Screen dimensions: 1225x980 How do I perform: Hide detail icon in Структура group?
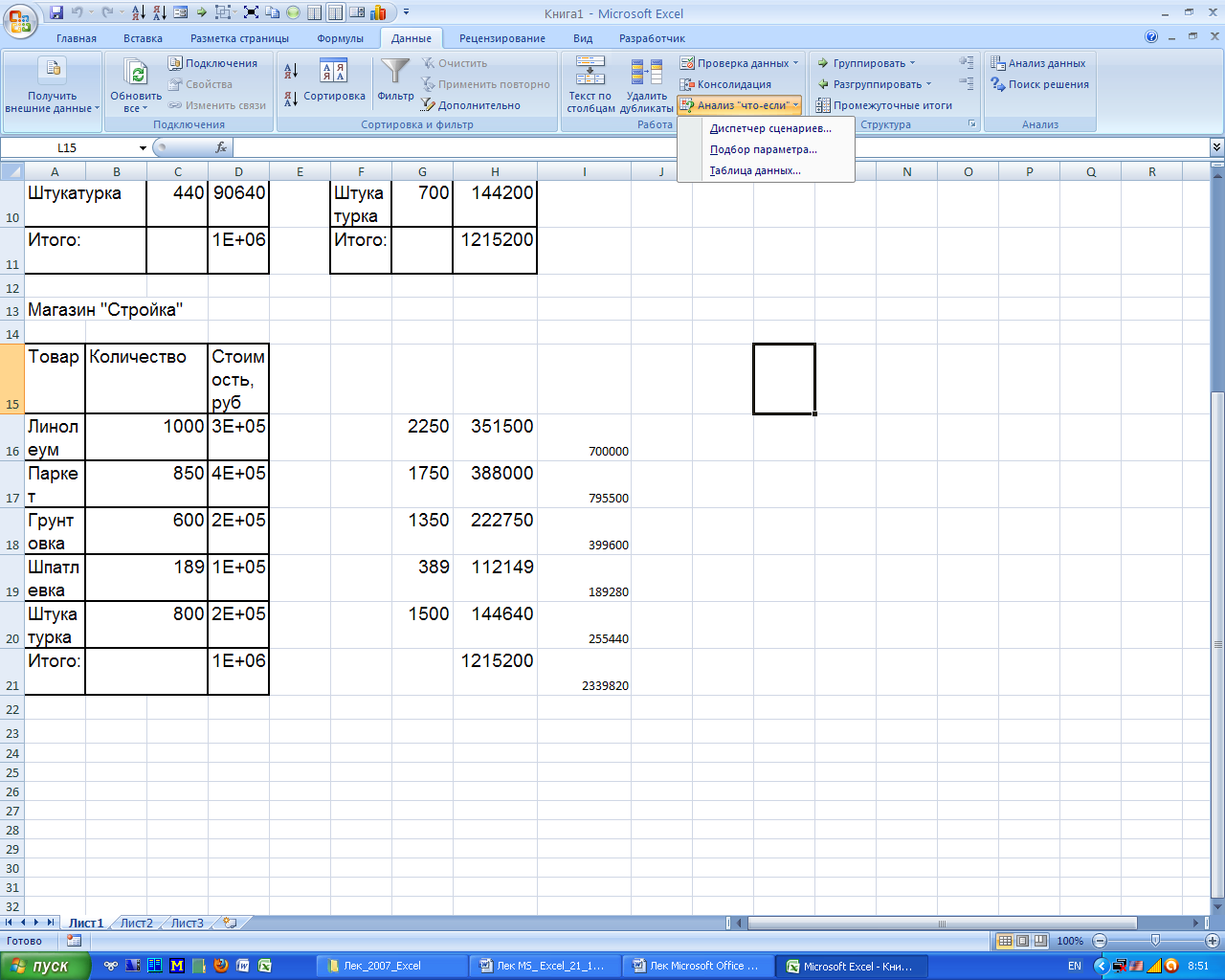pos(967,84)
